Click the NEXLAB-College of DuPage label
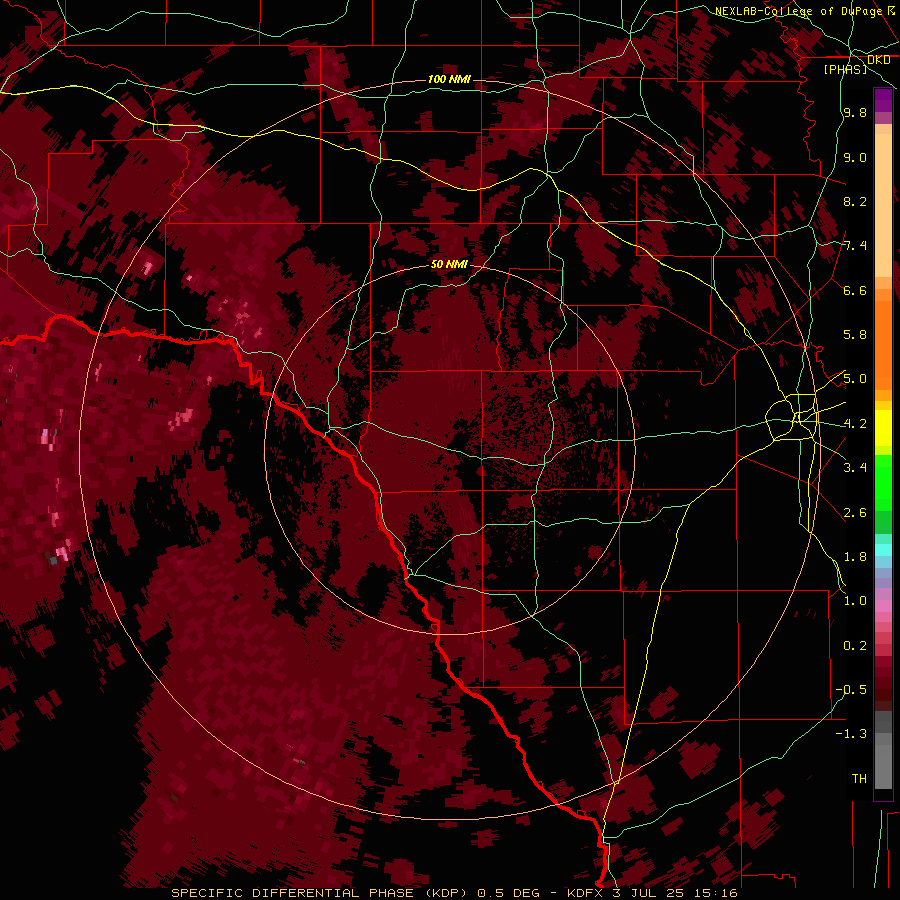 point(798,11)
